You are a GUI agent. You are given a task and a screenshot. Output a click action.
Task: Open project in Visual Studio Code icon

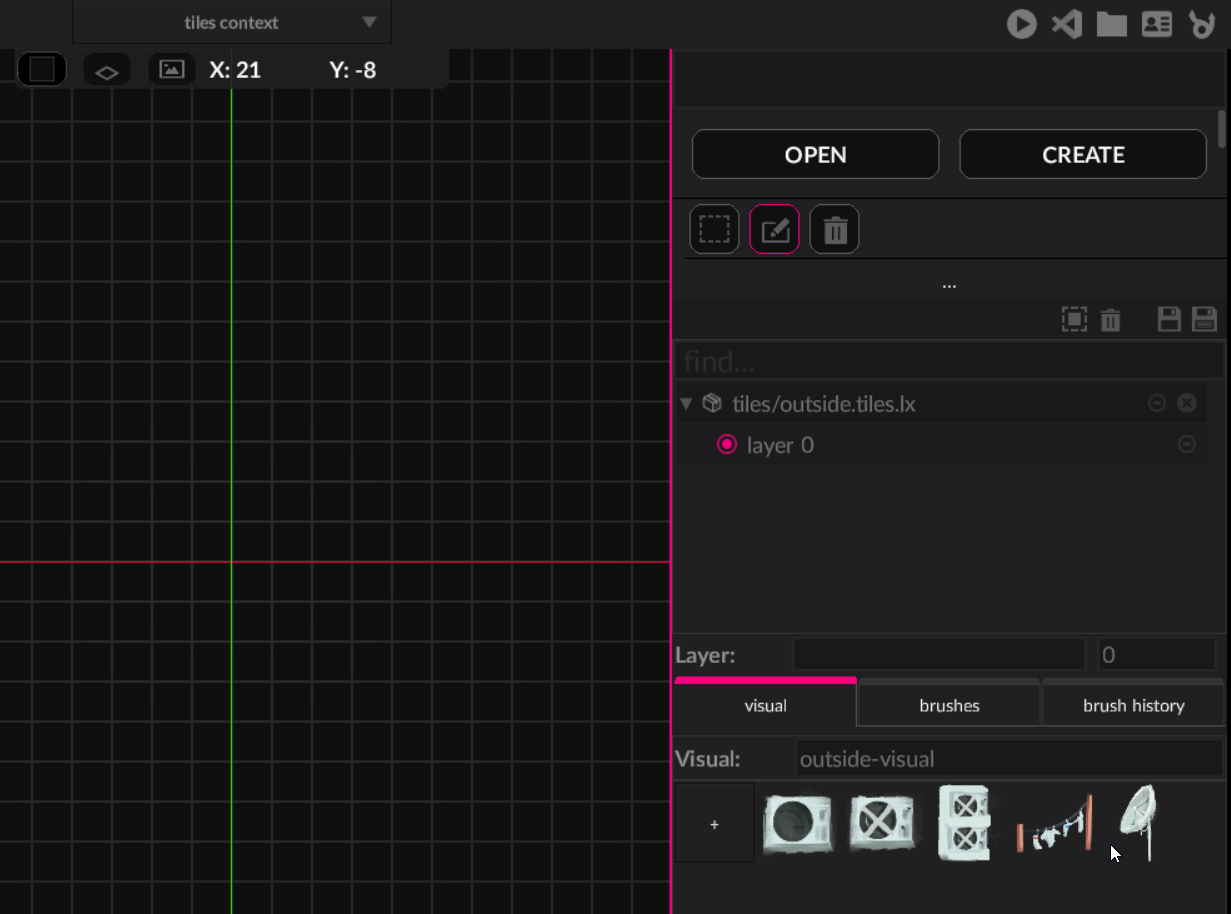pos(1066,23)
